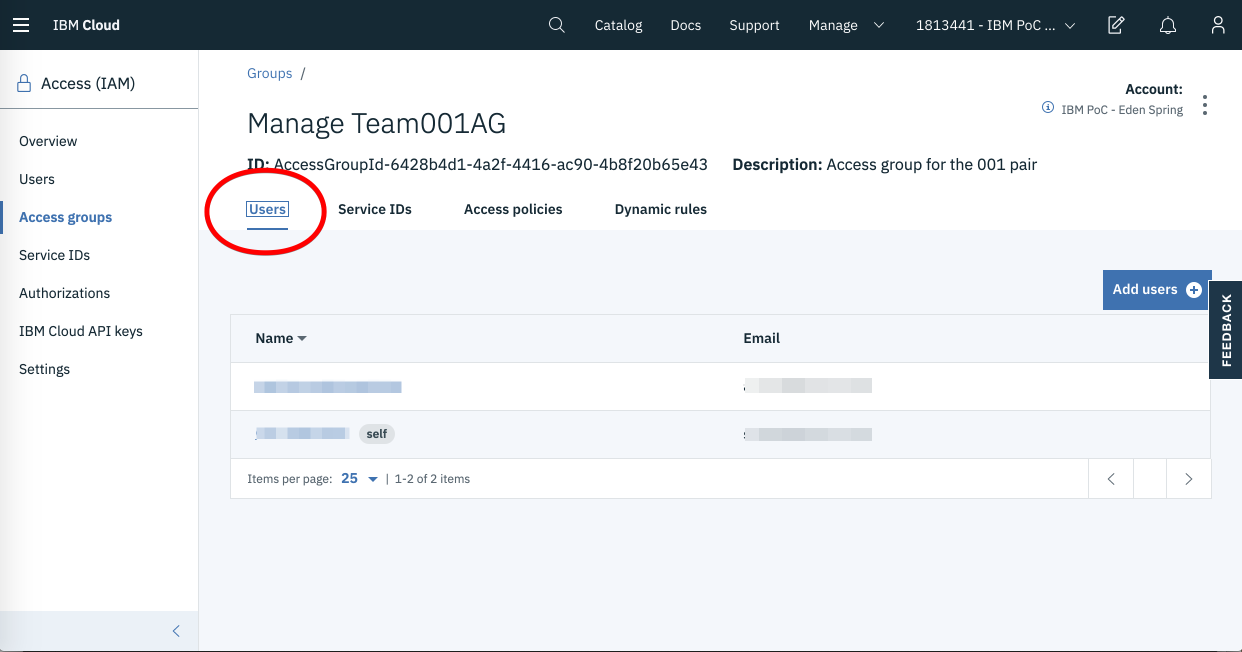Click the search magnifier icon
The width and height of the screenshot is (1242, 652).
point(557,25)
